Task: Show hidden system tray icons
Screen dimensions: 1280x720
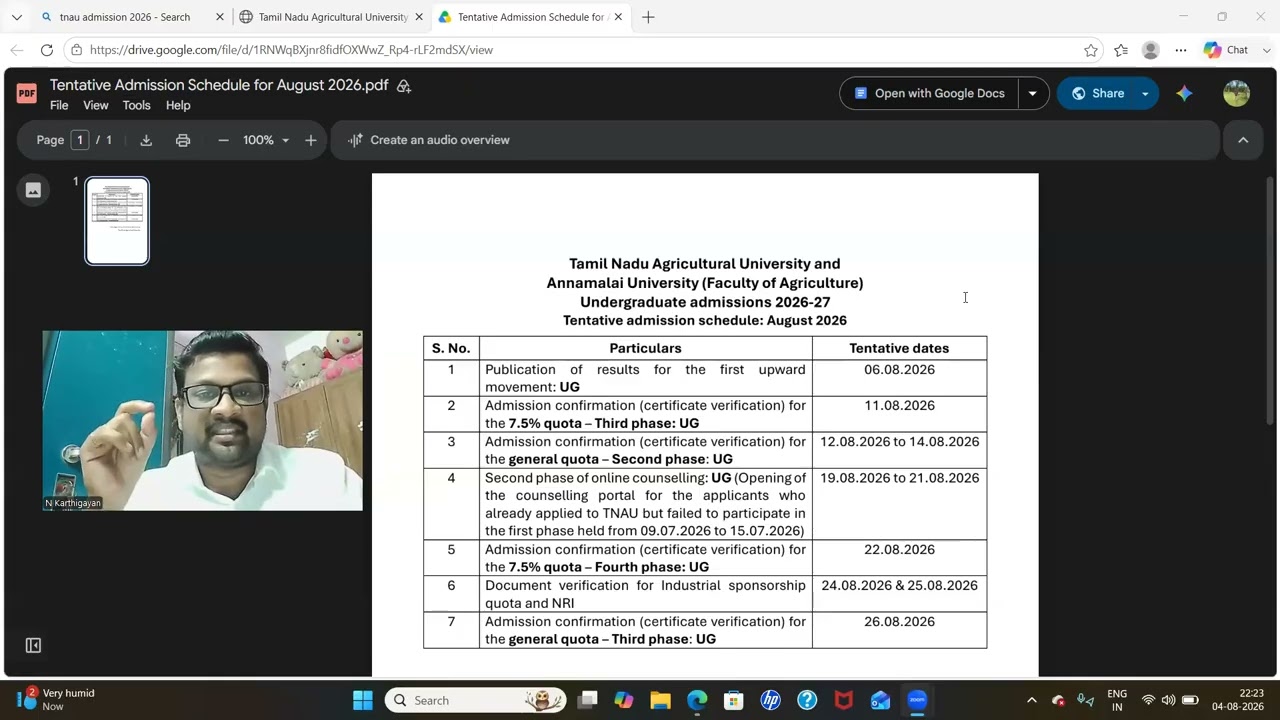Action: 1031,700
